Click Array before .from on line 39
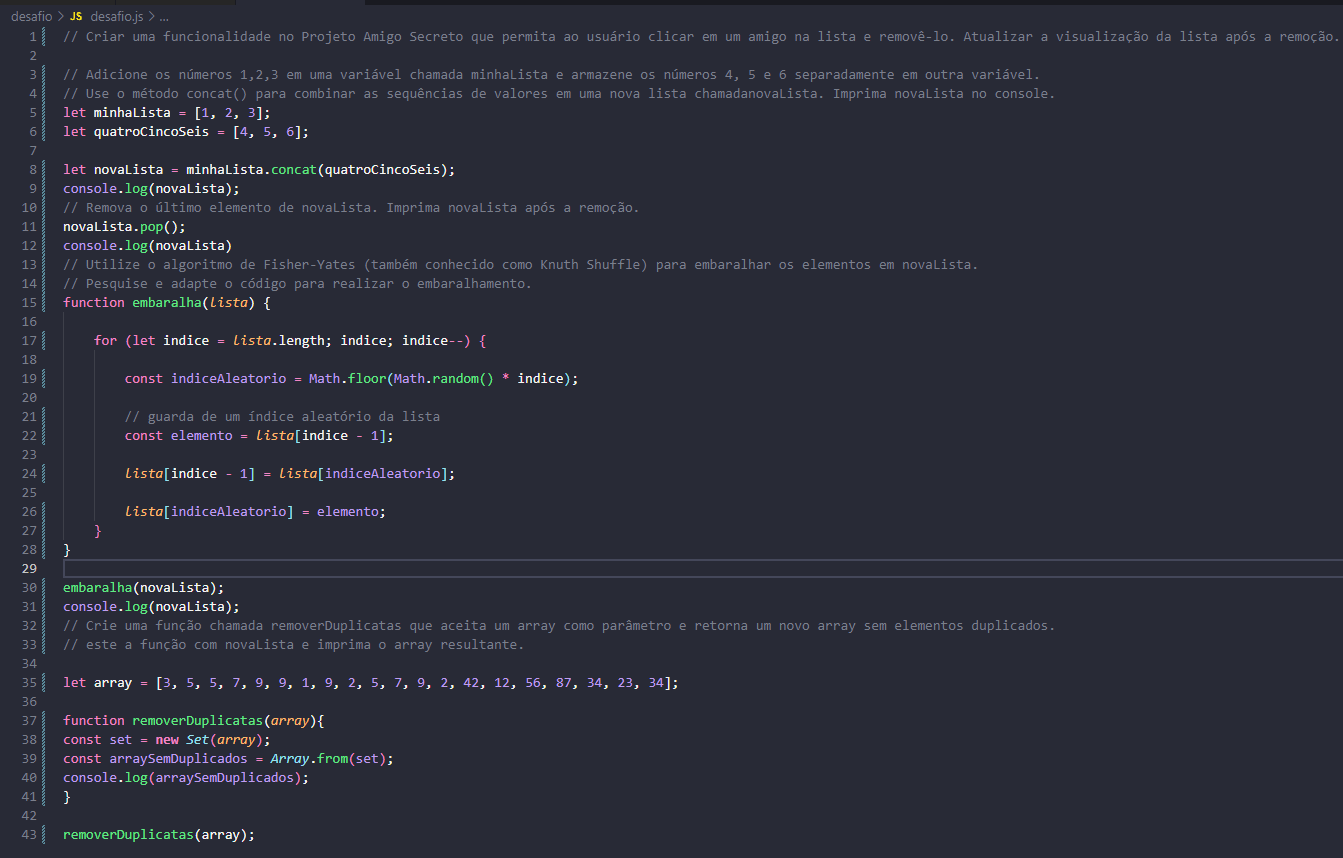 290,758
